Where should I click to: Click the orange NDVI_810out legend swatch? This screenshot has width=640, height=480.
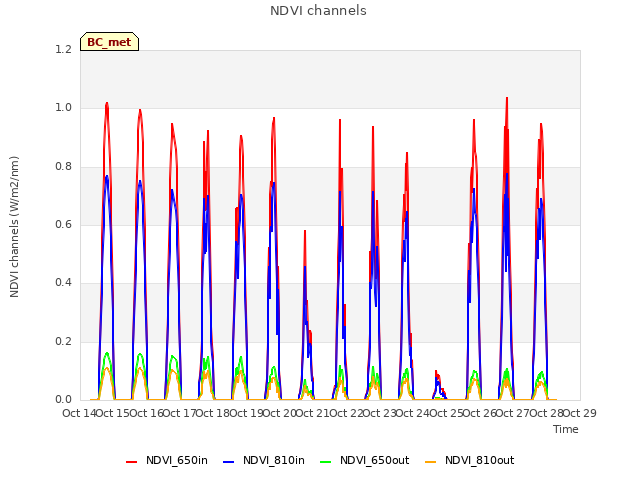[430, 461]
